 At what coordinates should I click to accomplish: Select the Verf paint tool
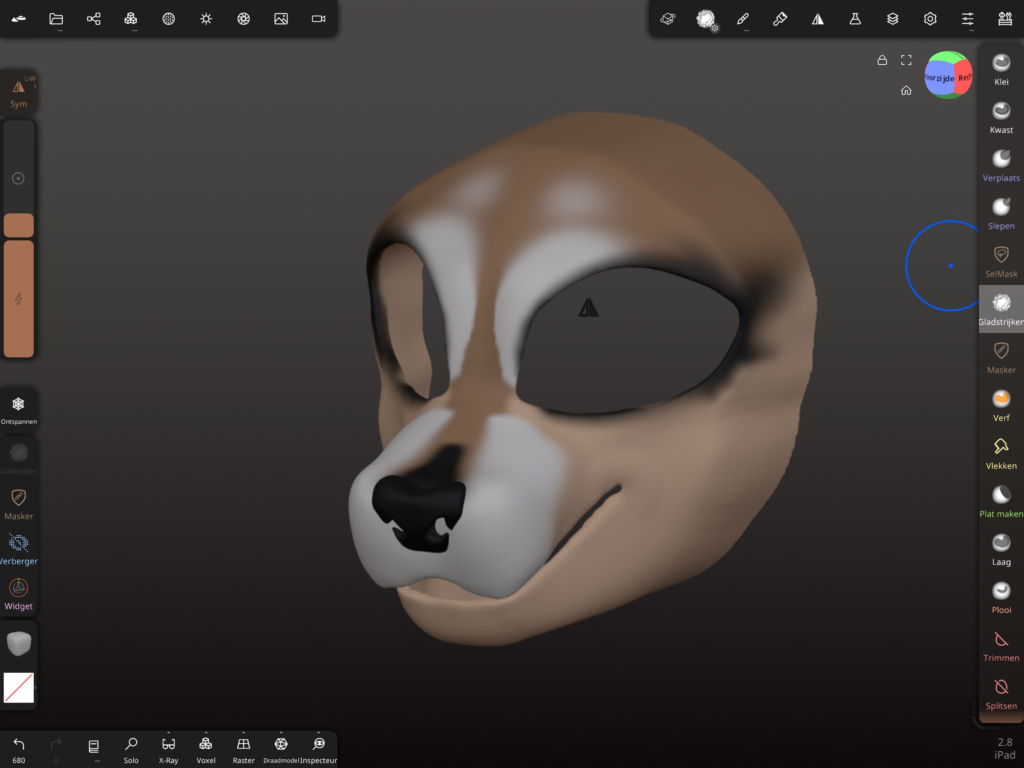tap(1000, 405)
